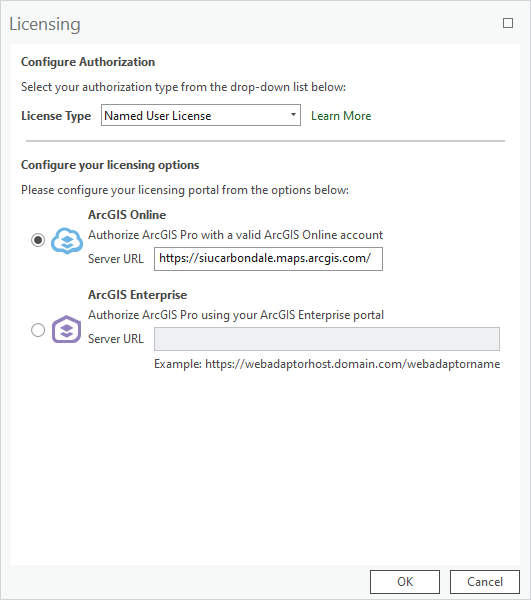531x600 pixels.
Task: Open the Learn More link
Action: coord(341,116)
